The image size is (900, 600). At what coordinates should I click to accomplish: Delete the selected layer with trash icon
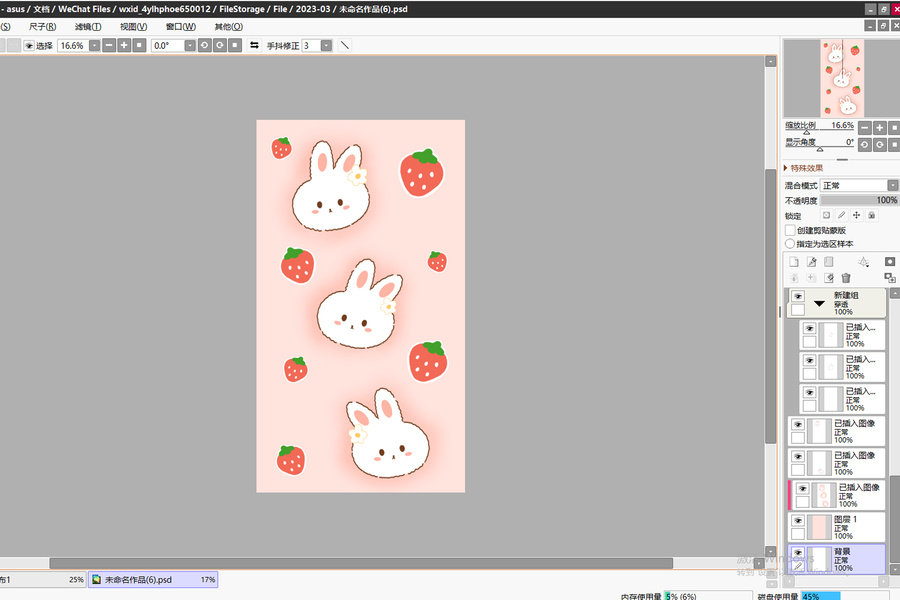tap(846, 278)
